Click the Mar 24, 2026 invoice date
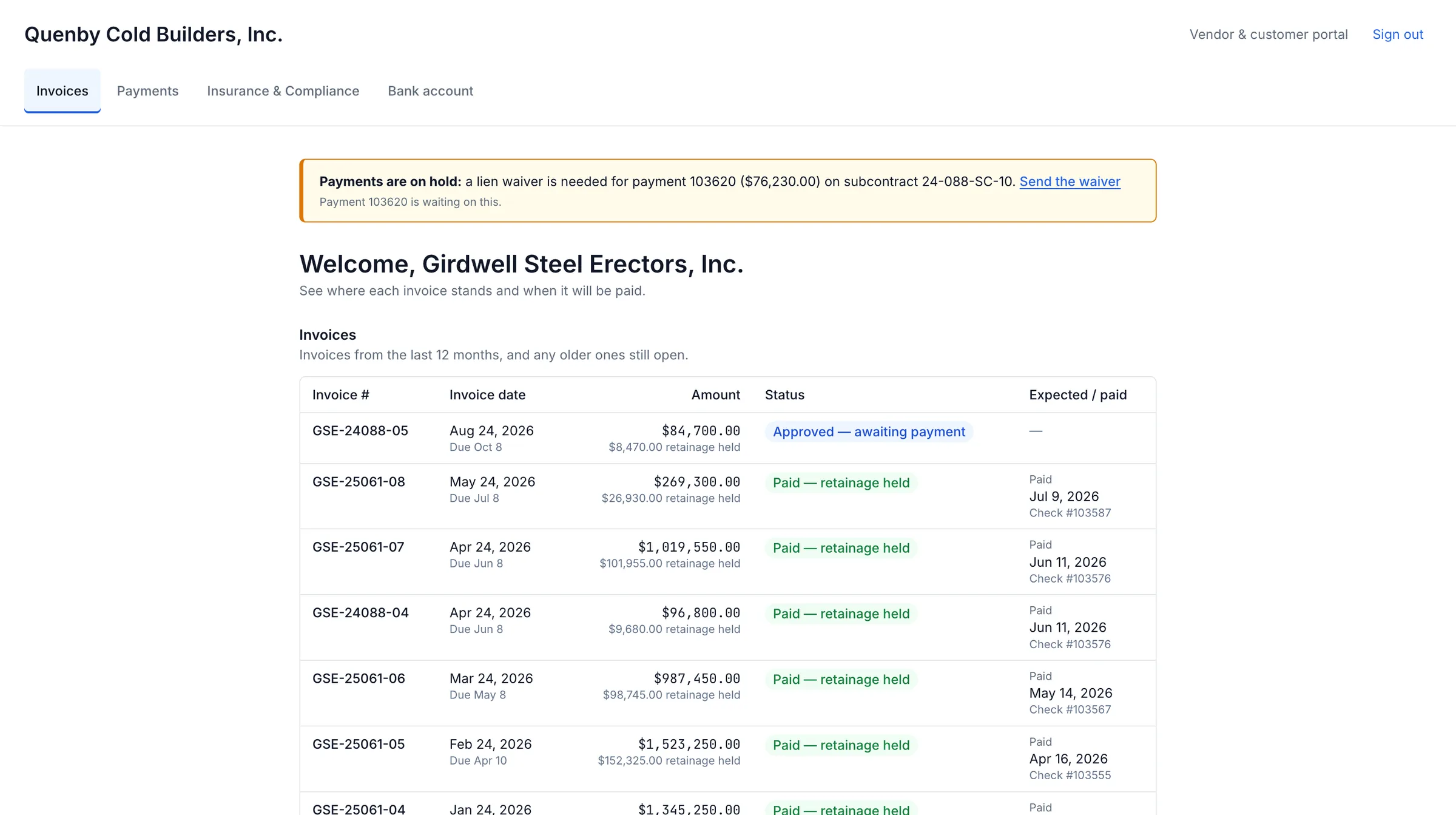The width and height of the screenshot is (1456, 815). tap(491, 678)
